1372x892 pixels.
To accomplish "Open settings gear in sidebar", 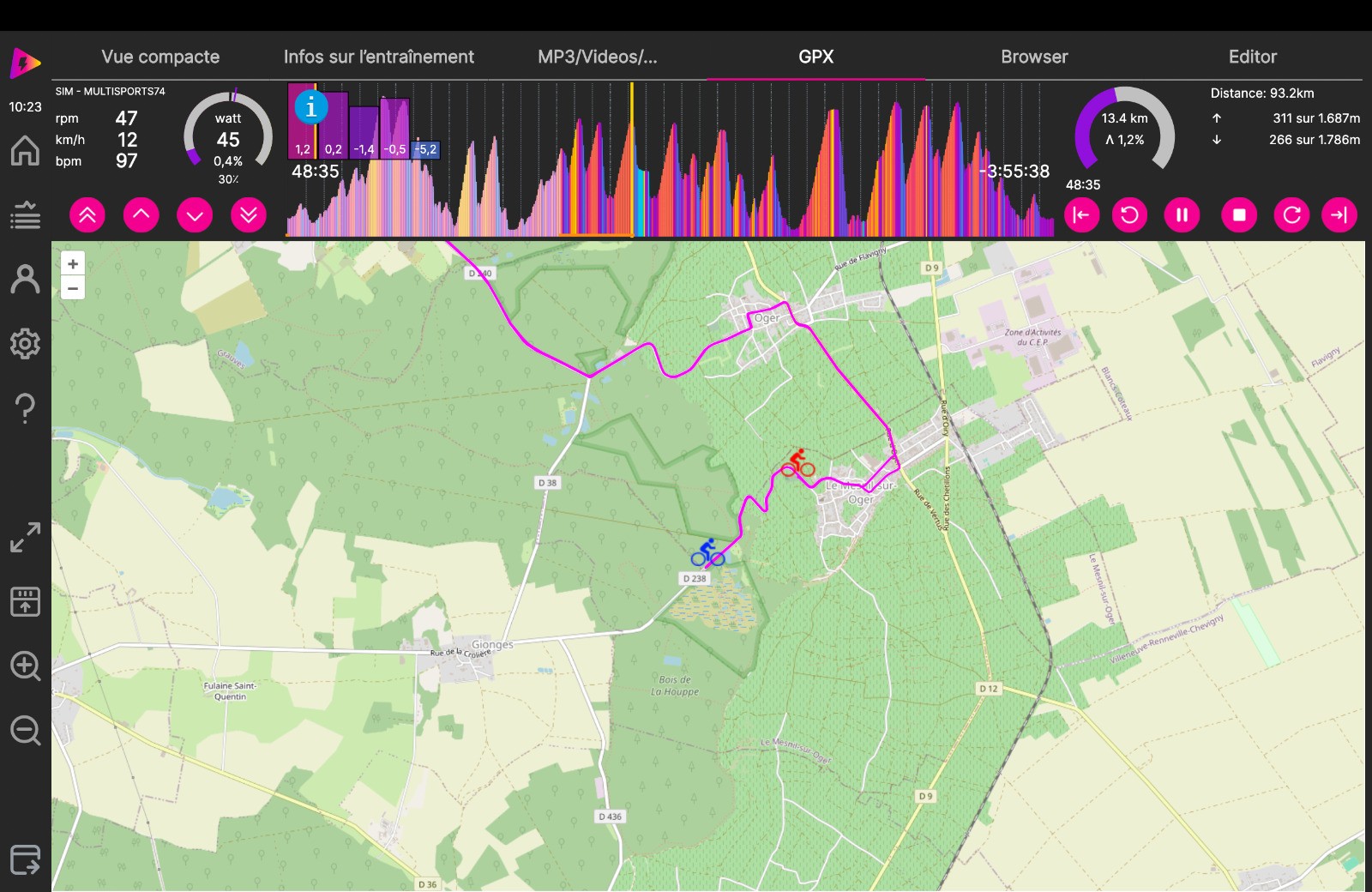I will click(x=25, y=344).
